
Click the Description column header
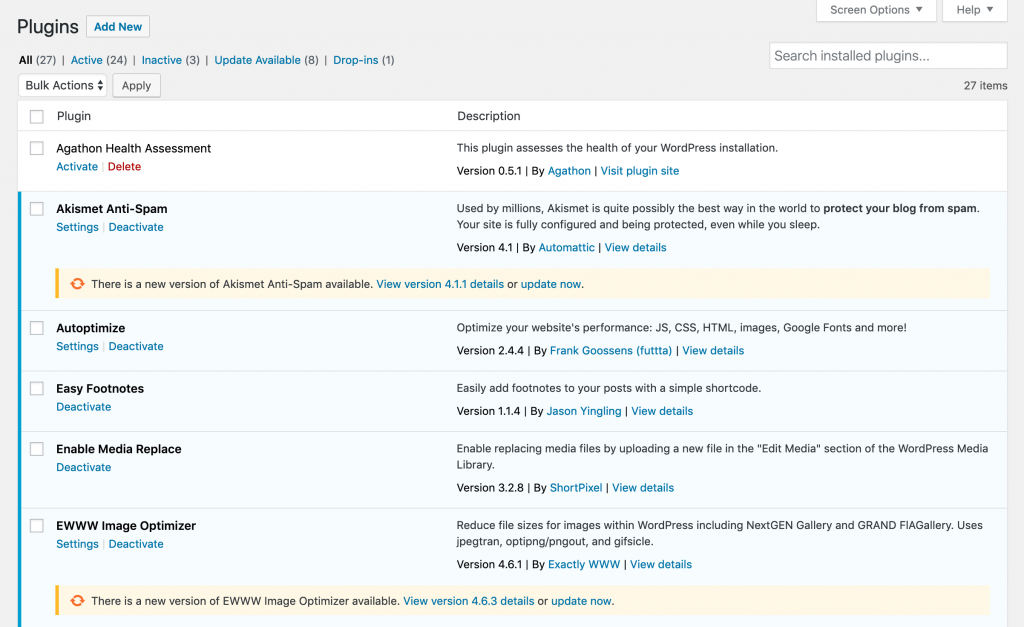coord(488,116)
